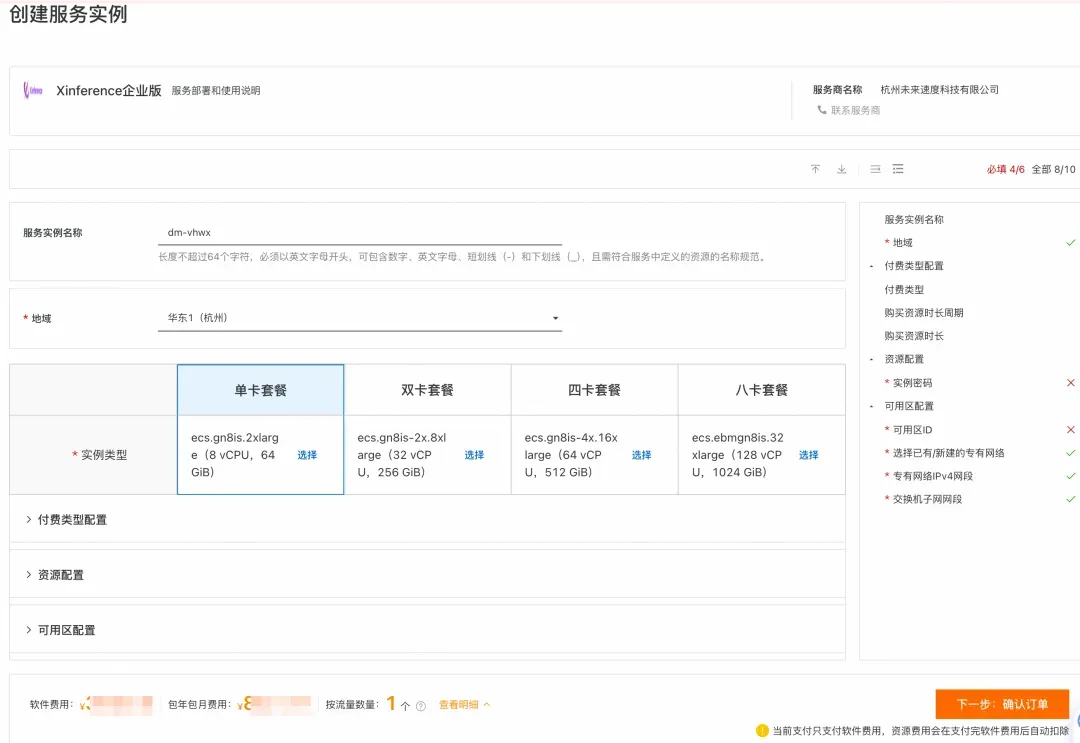The height and width of the screenshot is (743, 1080).
Task: Click the 全部 8/10 counter
Action: [1053, 169]
